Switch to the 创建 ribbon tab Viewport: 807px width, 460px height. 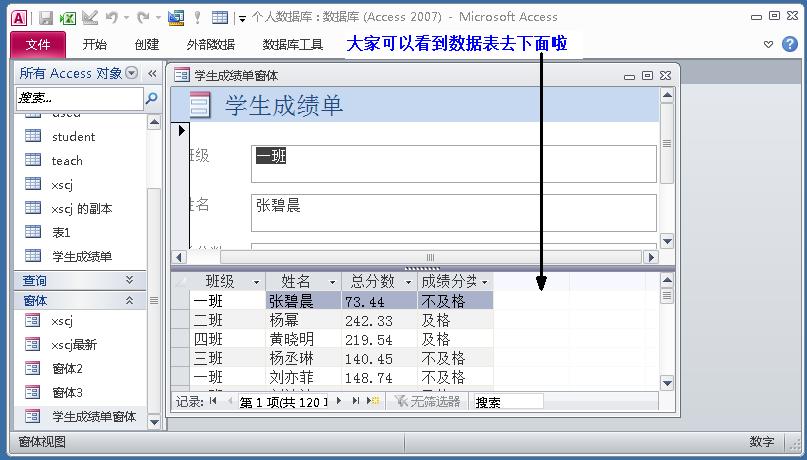coord(147,45)
